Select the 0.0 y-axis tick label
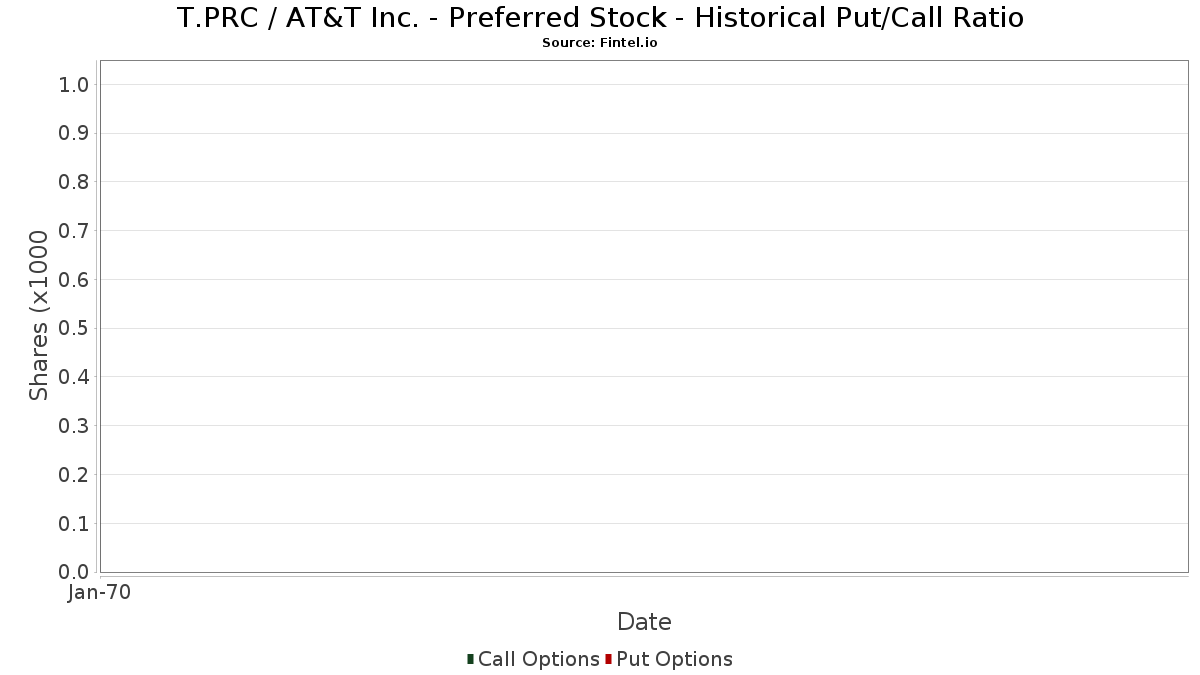The width and height of the screenshot is (1200, 675). pos(75,572)
